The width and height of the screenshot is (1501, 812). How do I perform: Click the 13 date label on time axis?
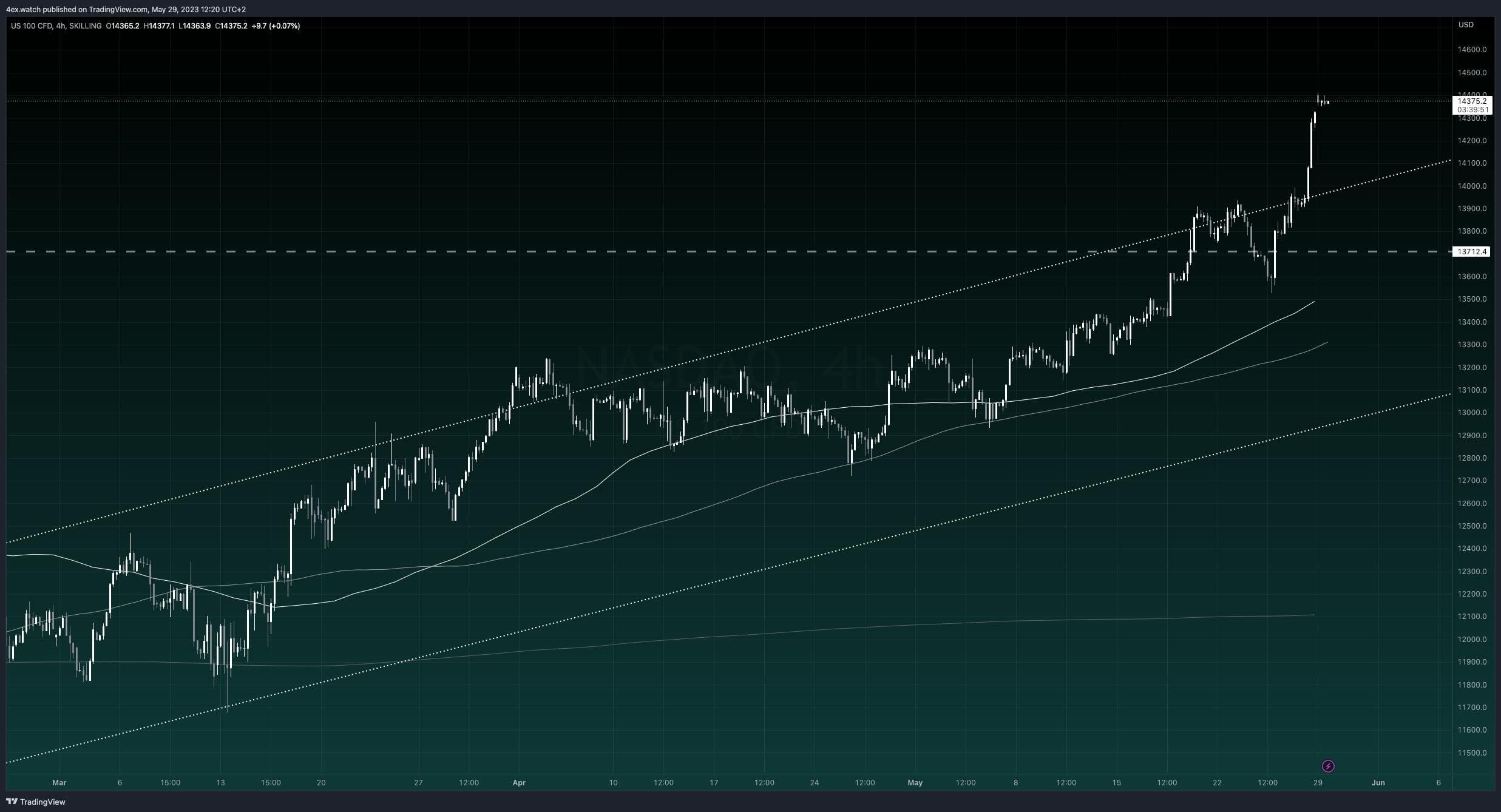click(220, 783)
